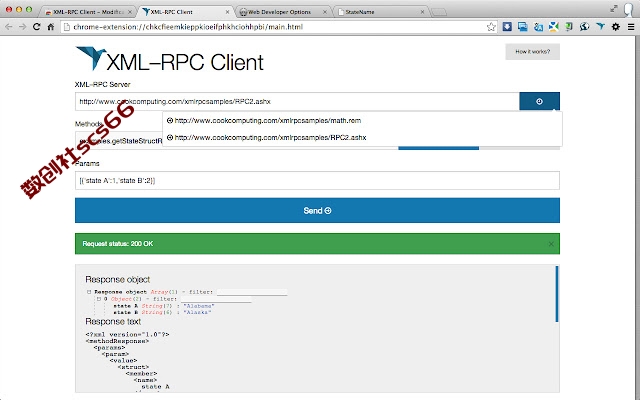Reload the page

tap(36, 27)
